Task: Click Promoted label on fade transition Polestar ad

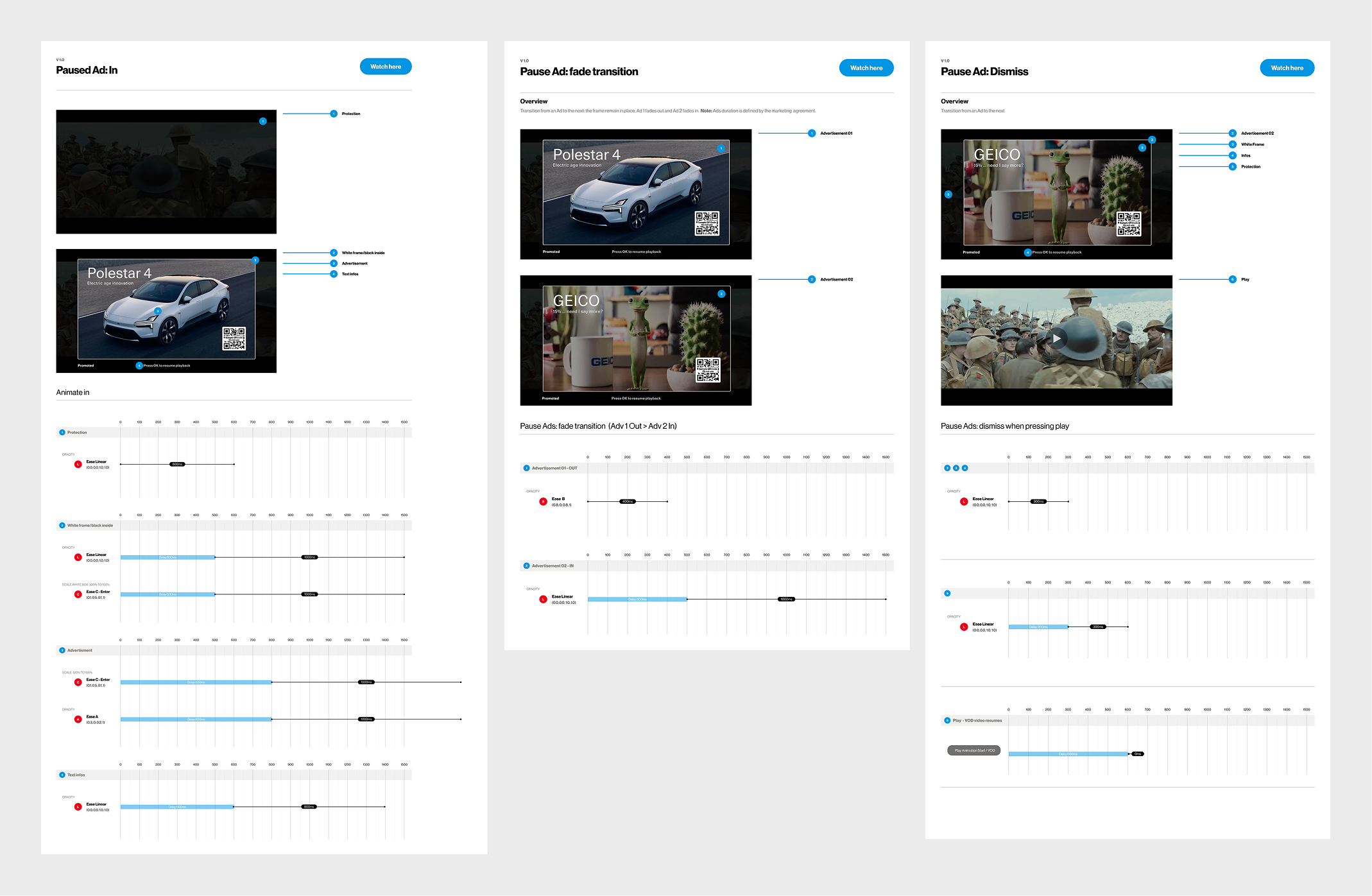Action: (x=551, y=252)
